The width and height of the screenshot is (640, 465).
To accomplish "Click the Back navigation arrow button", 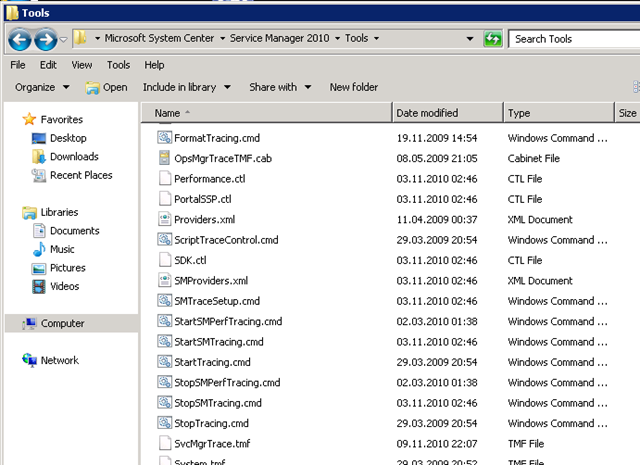I will click(x=20, y=39).
